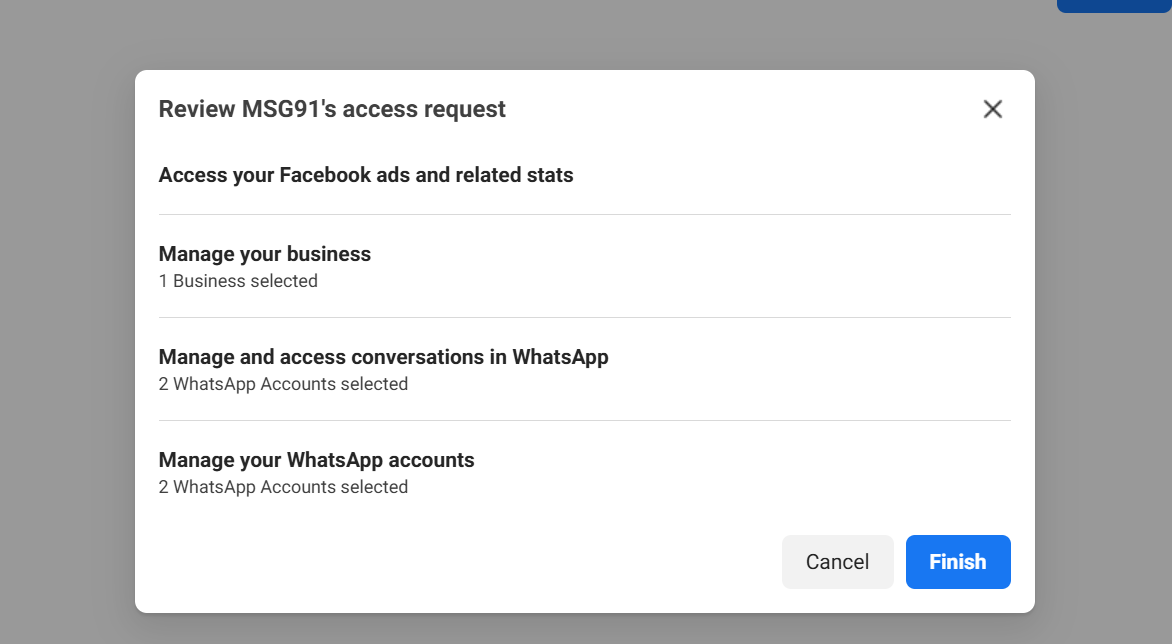This screenshot has height=644, width=1172.
Task: Select "Manage and access conversations in WhatsApp" heading
Action: (383, 357)
